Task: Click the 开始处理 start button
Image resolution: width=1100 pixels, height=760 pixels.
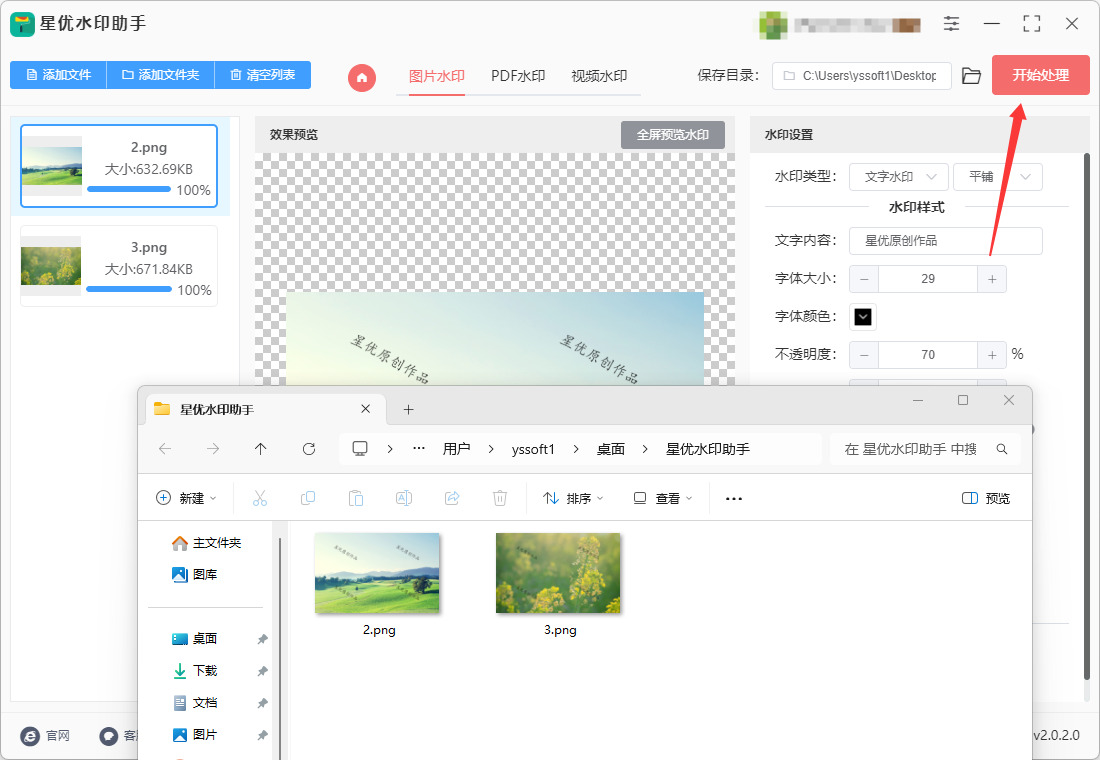Action: click(x=1040, y=75)
